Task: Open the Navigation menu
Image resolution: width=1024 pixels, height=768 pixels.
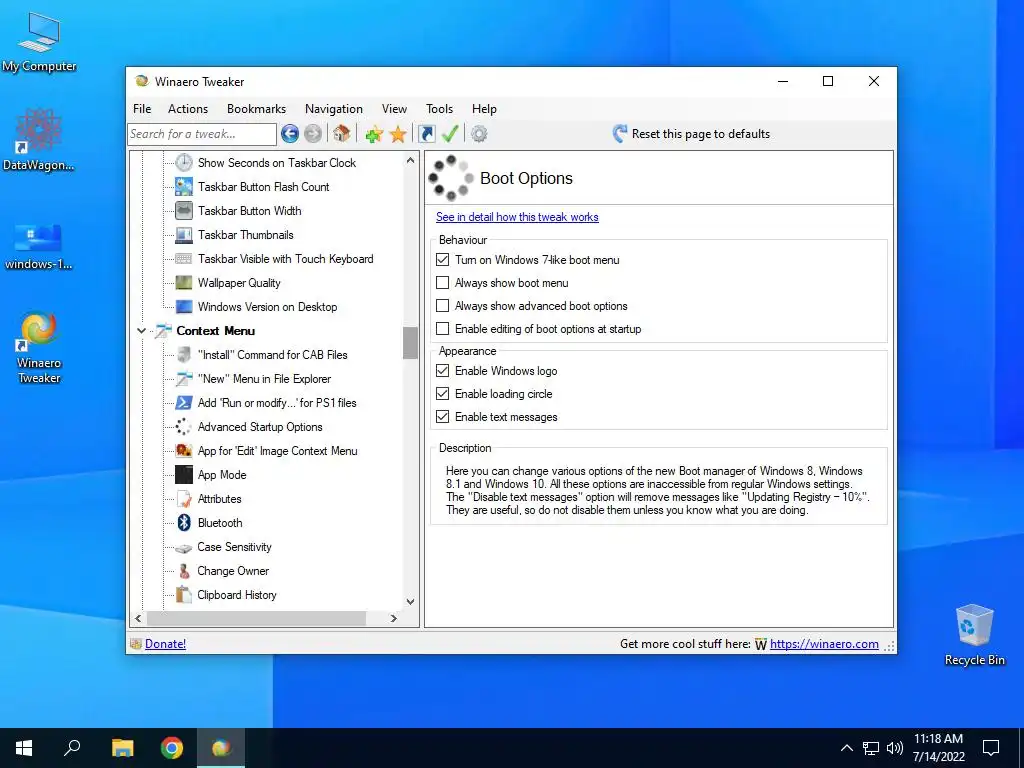Action: [x=334, y=109]
